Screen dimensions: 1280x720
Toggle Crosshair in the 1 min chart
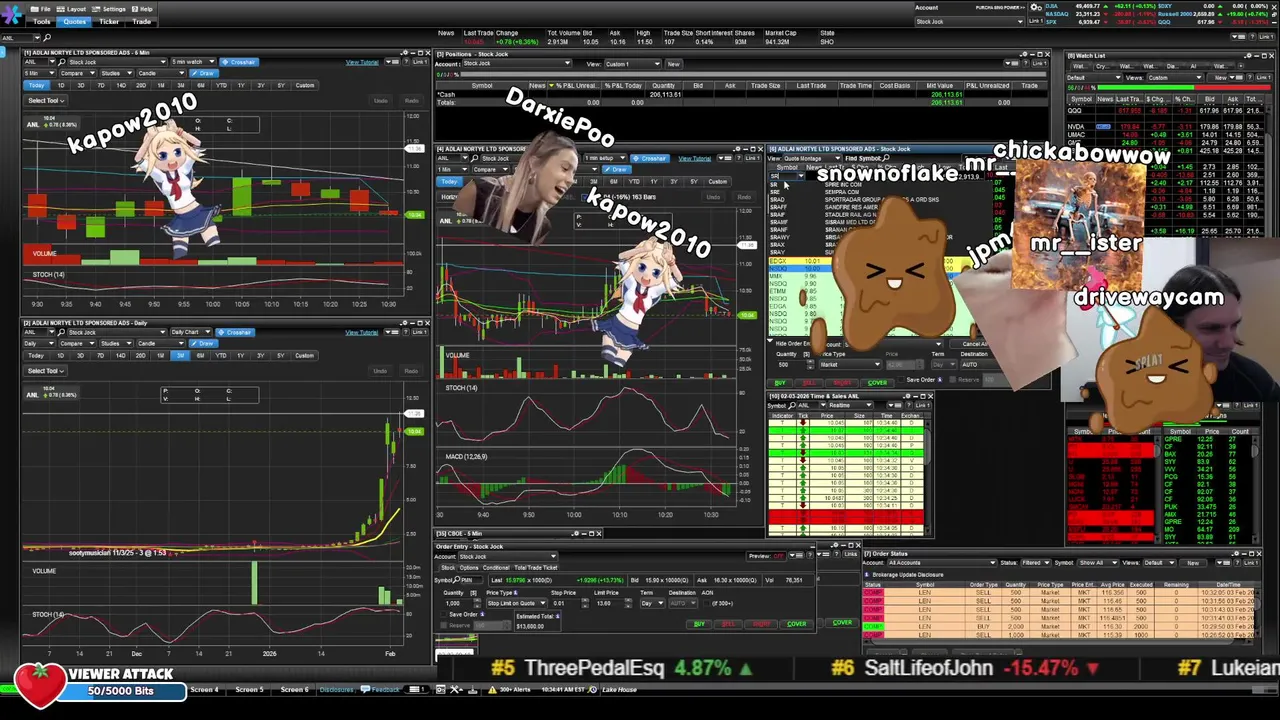652,158
